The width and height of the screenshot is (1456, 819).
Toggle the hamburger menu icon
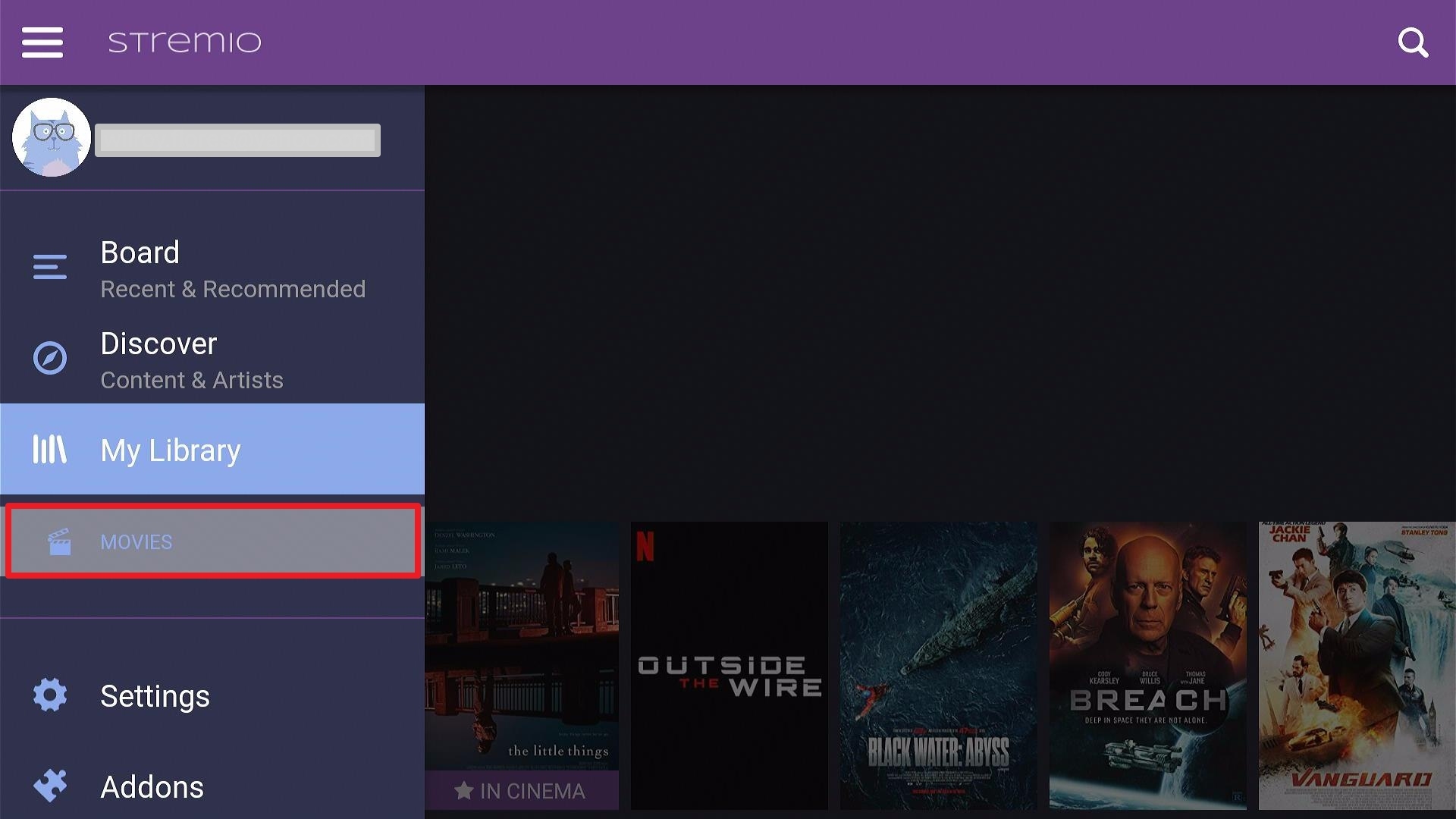(x=42, y=42)
